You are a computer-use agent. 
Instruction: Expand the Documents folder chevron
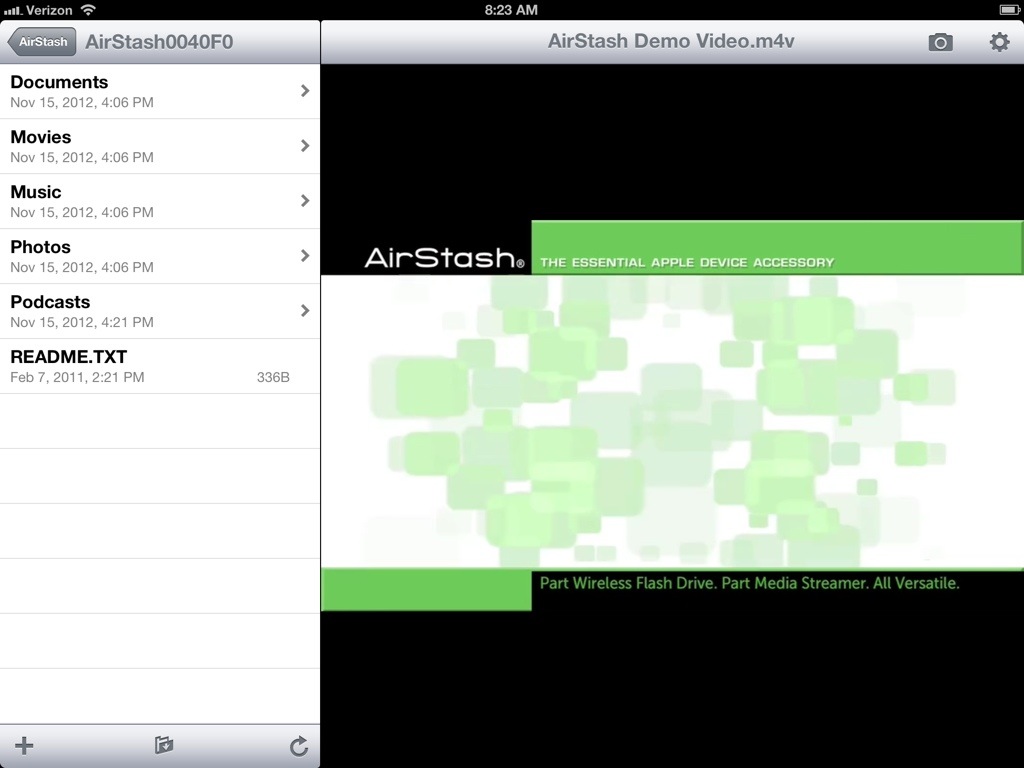click(305, 91)
